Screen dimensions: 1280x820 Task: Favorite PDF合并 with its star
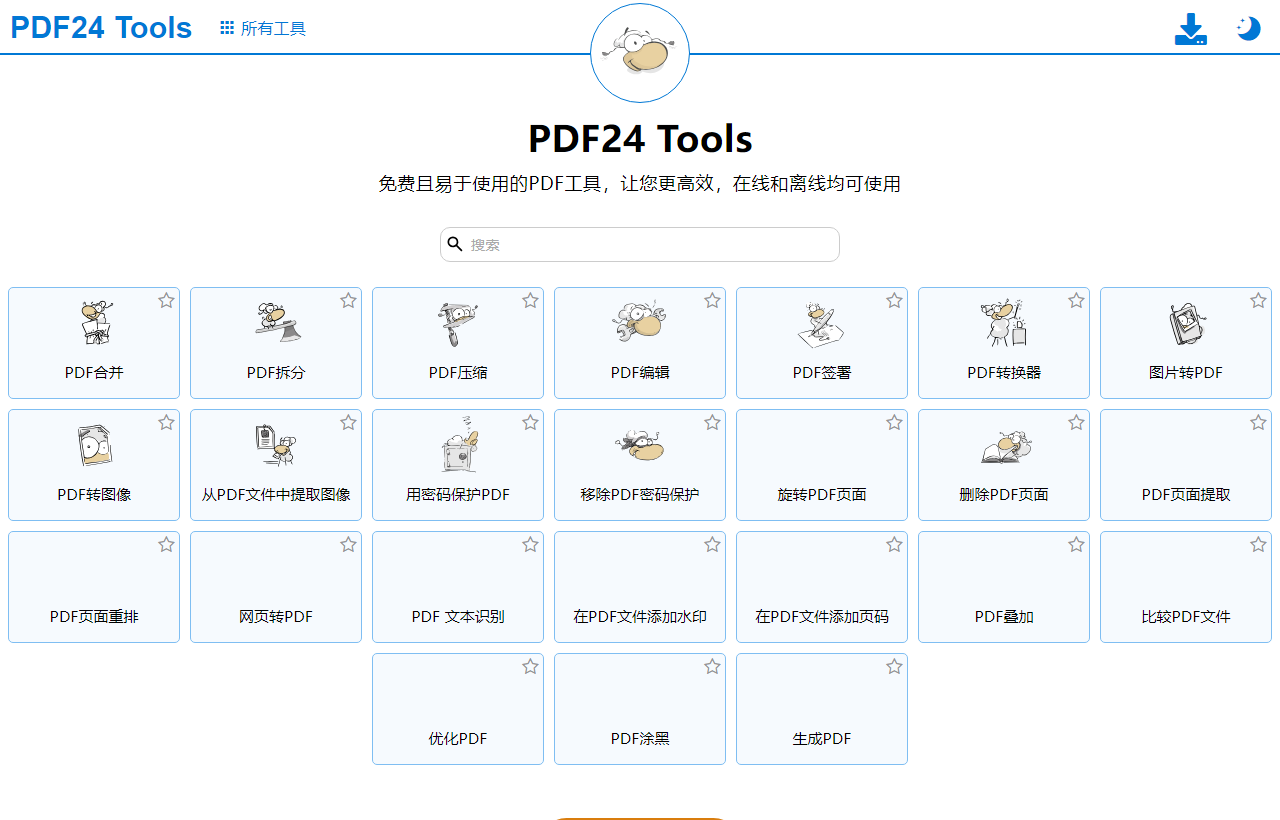click(x=166, y=300)
